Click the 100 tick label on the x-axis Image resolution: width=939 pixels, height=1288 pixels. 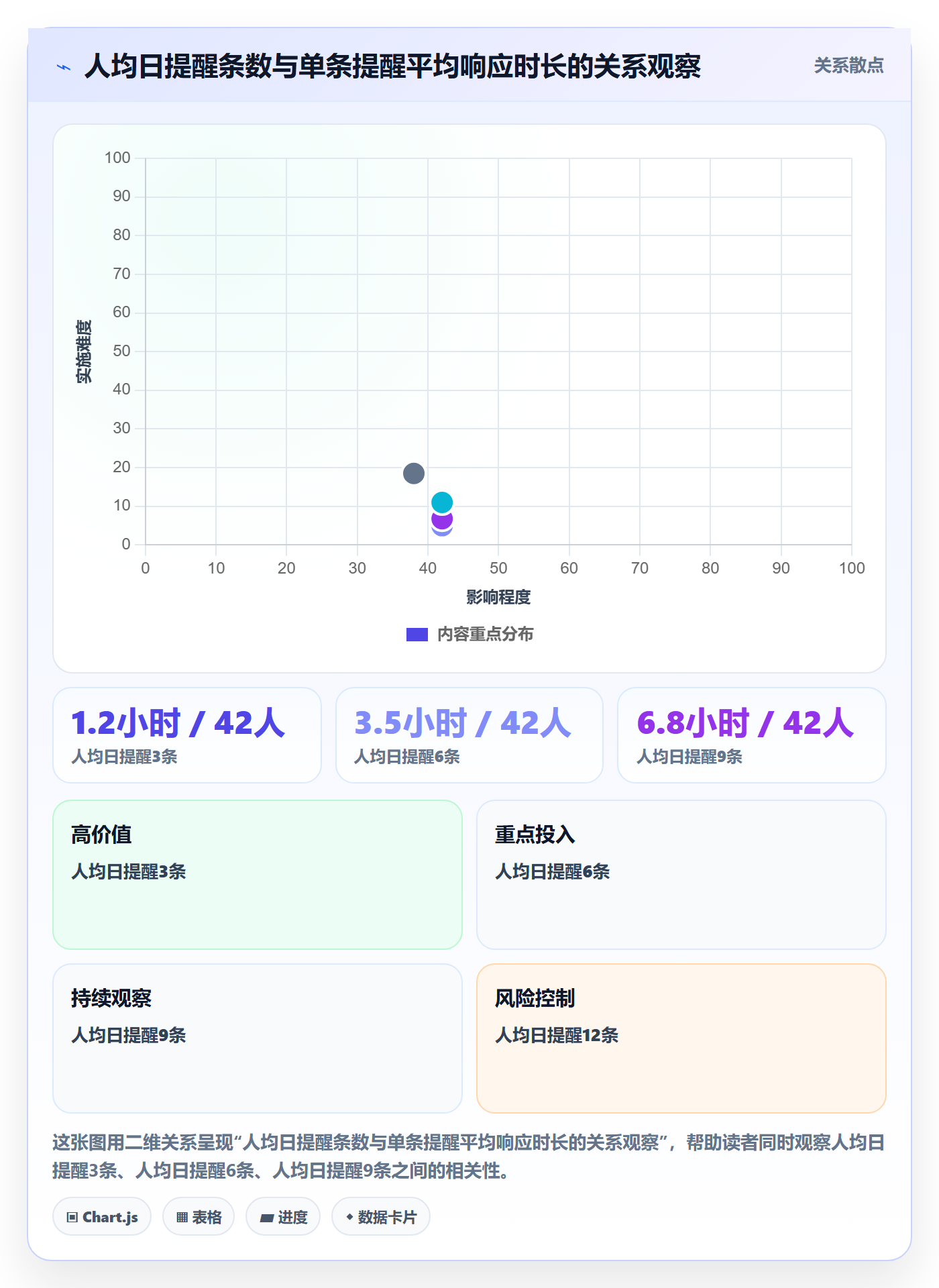tap(852, 568)
